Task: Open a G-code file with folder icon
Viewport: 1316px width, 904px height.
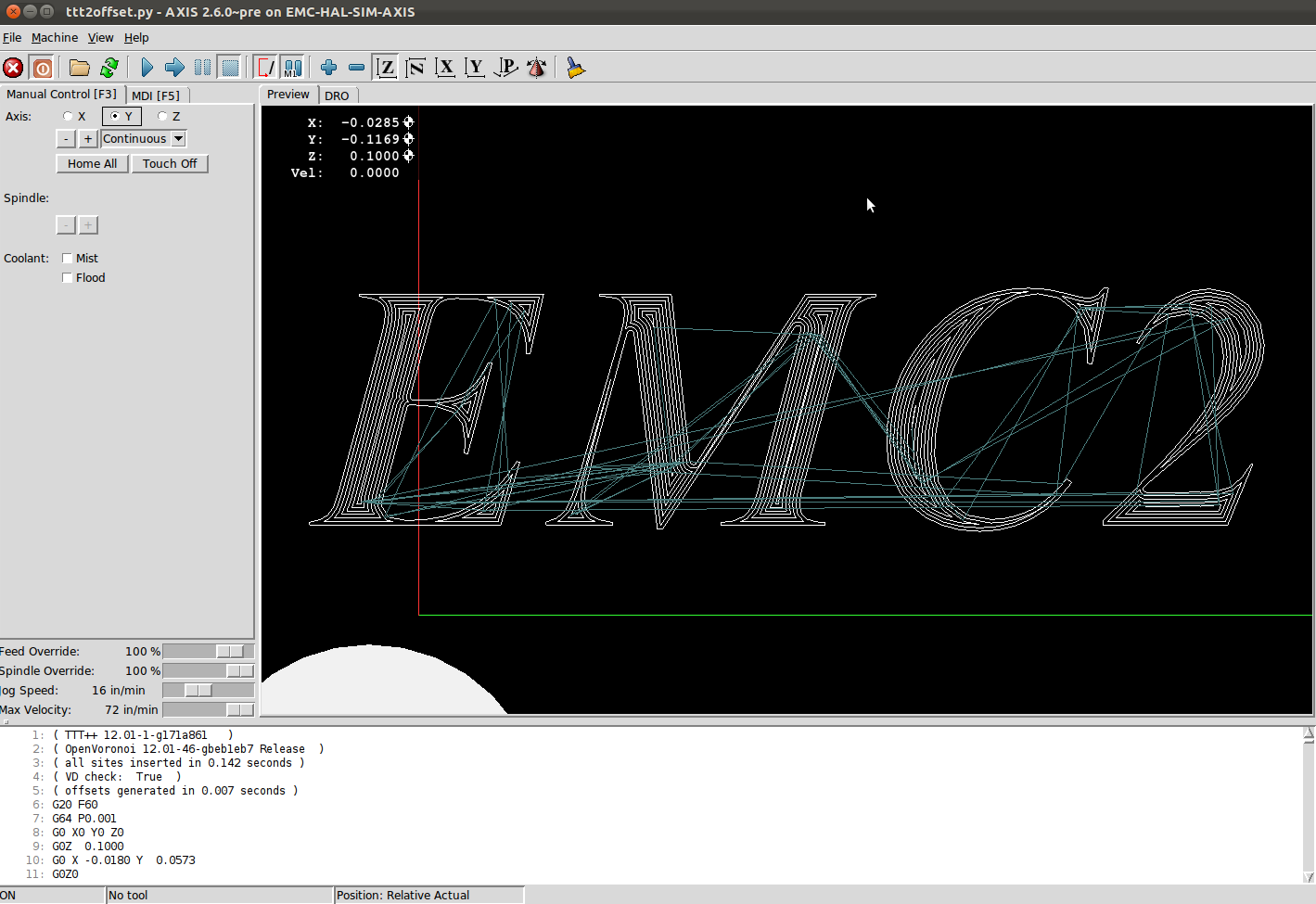Action: coord(80,68)
